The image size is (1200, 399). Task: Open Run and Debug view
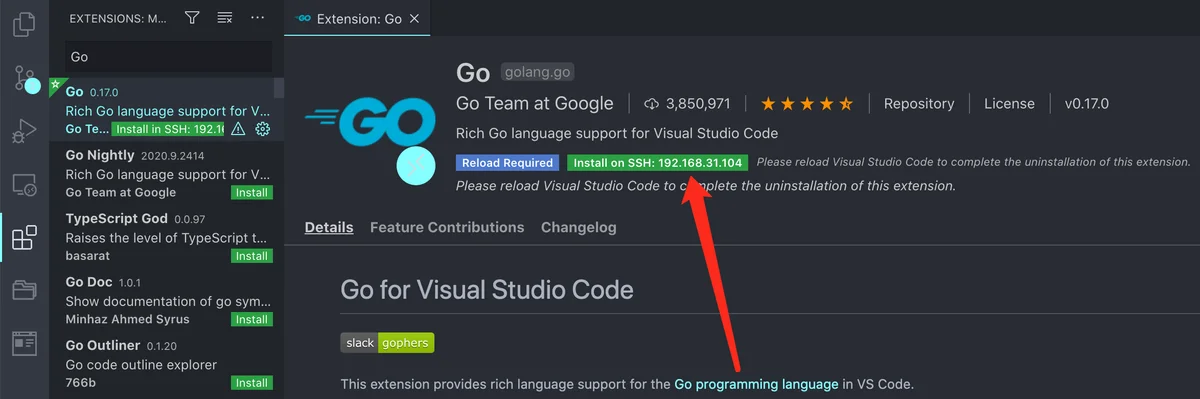[24, 131]
